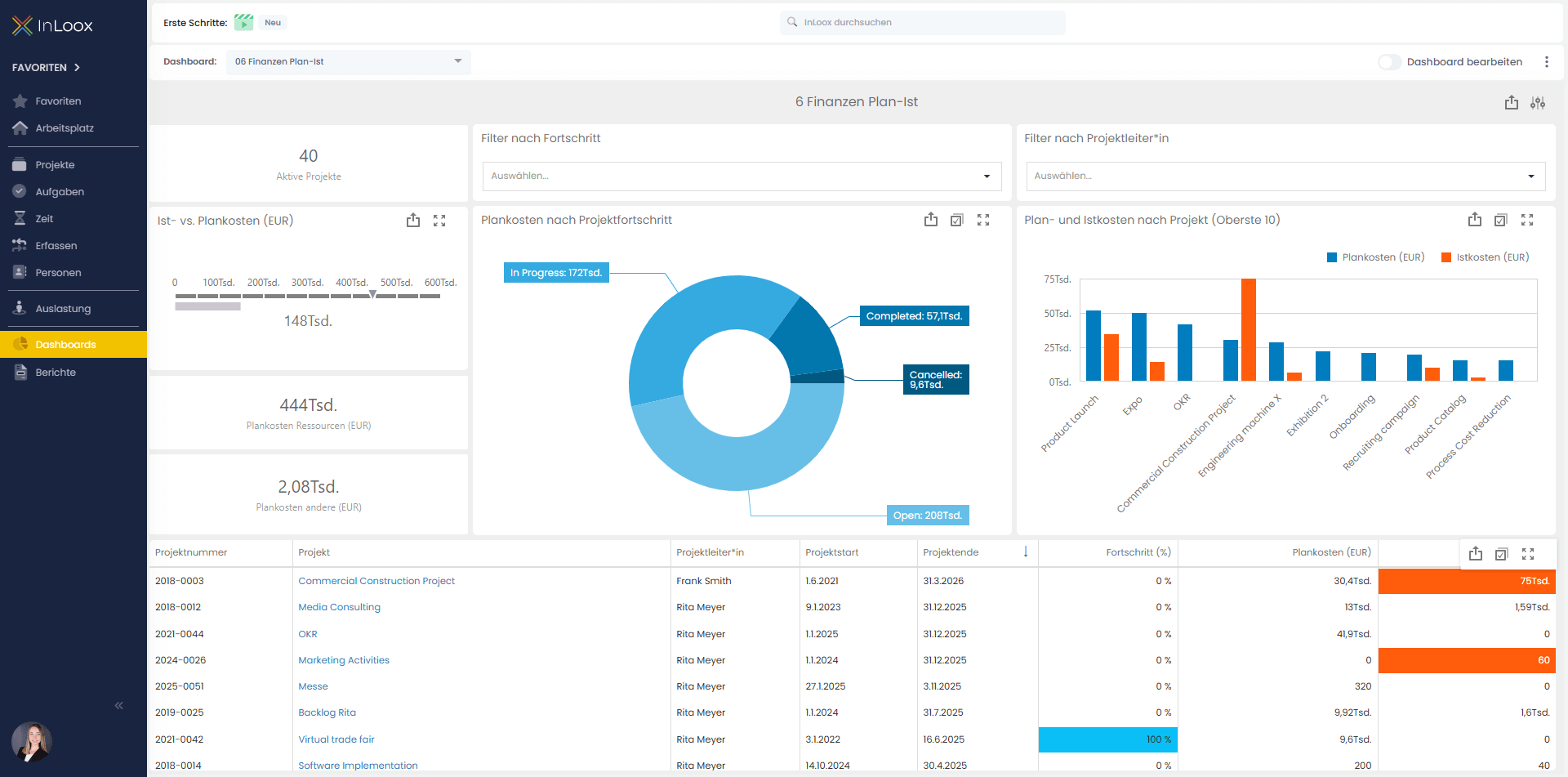The height and width of the screenshot is (777, 1568).
Task: Click the Erste Schritte video icon
Action: click(243, 23)
